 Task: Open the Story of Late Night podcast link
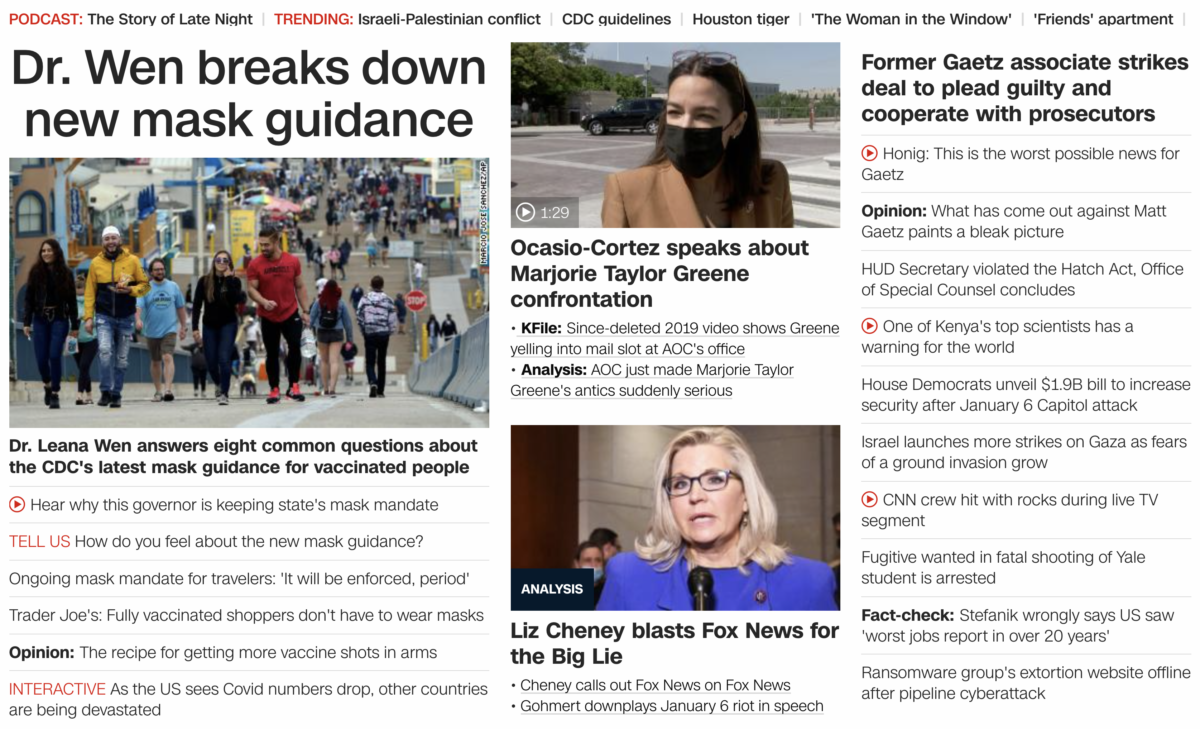click(x=170, y=19)
